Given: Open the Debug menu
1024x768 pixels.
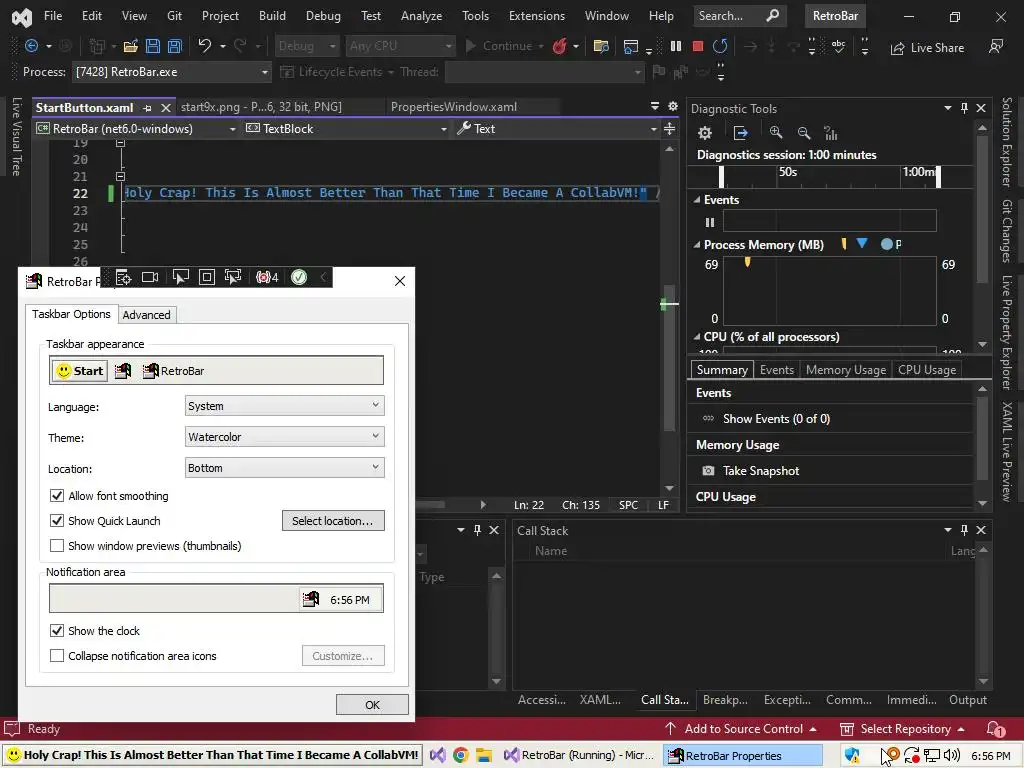Looking at the screenshot, I should tap(323, 16).
